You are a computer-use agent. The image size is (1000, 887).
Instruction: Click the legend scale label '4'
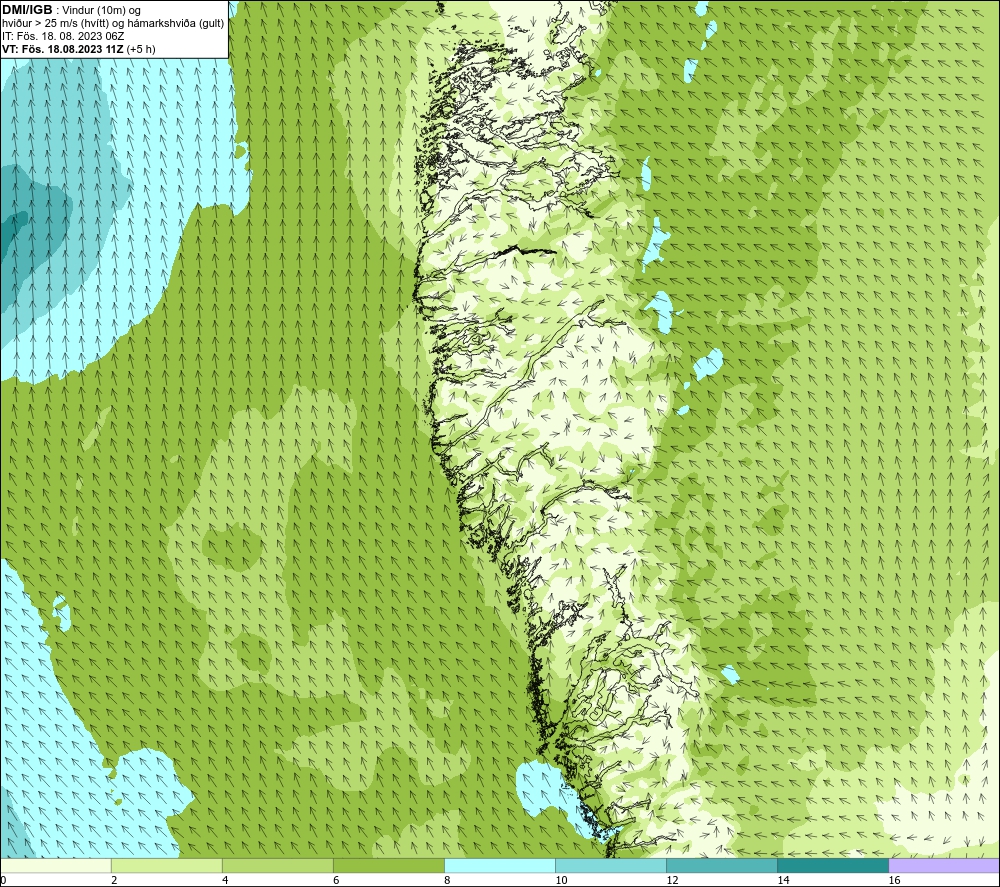click(225, 880)
